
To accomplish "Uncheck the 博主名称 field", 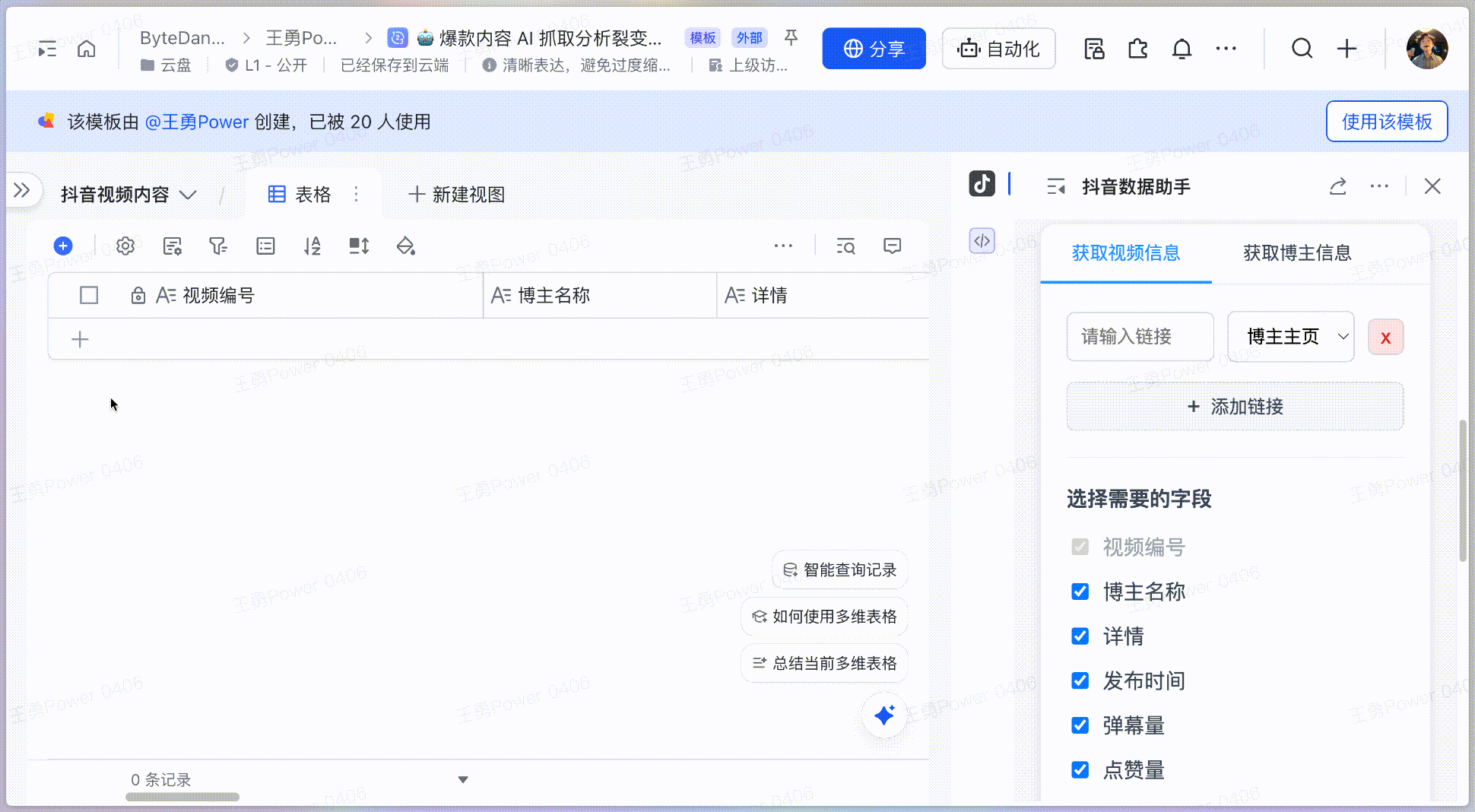I will click(1080, 592).
